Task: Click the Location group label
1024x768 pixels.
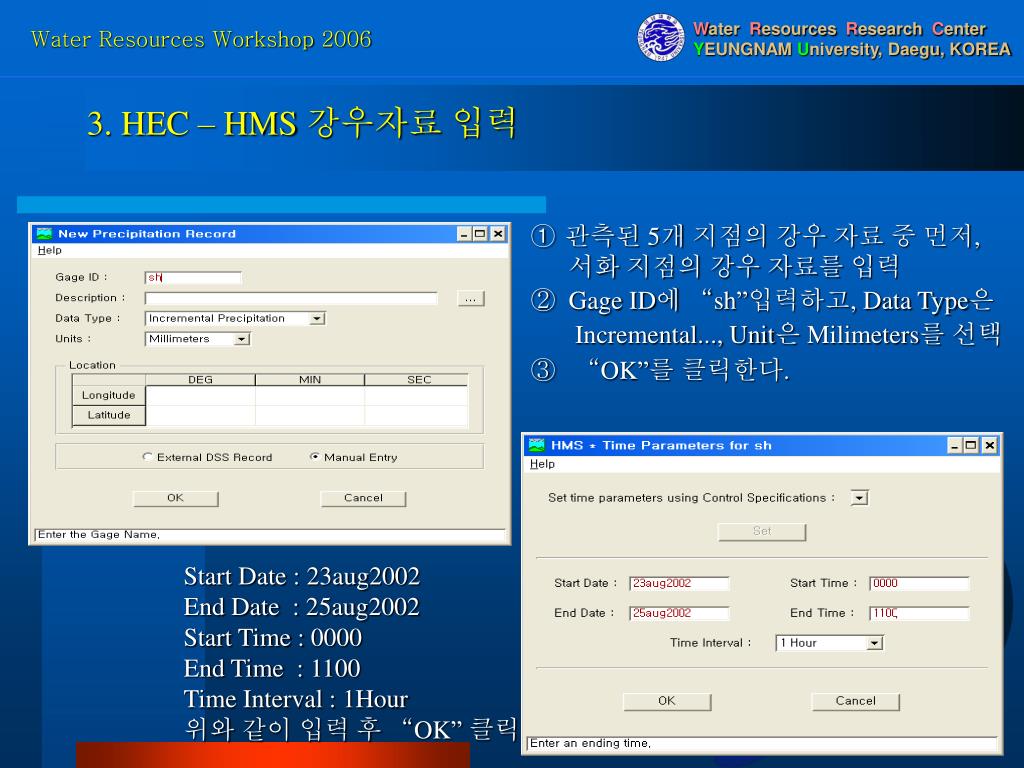Action: click(92, 366)
